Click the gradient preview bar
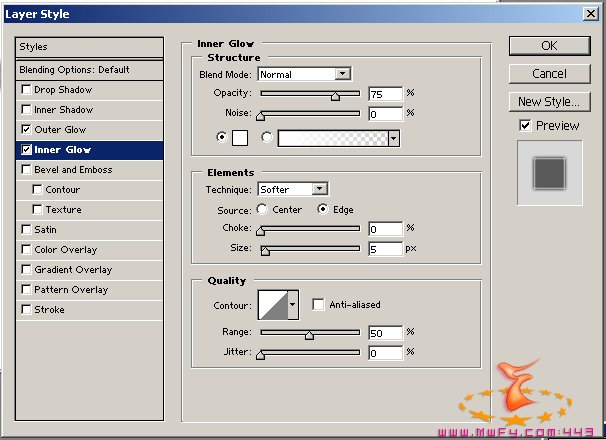Viewport: 606px width, 440px height. click(333, 138)
